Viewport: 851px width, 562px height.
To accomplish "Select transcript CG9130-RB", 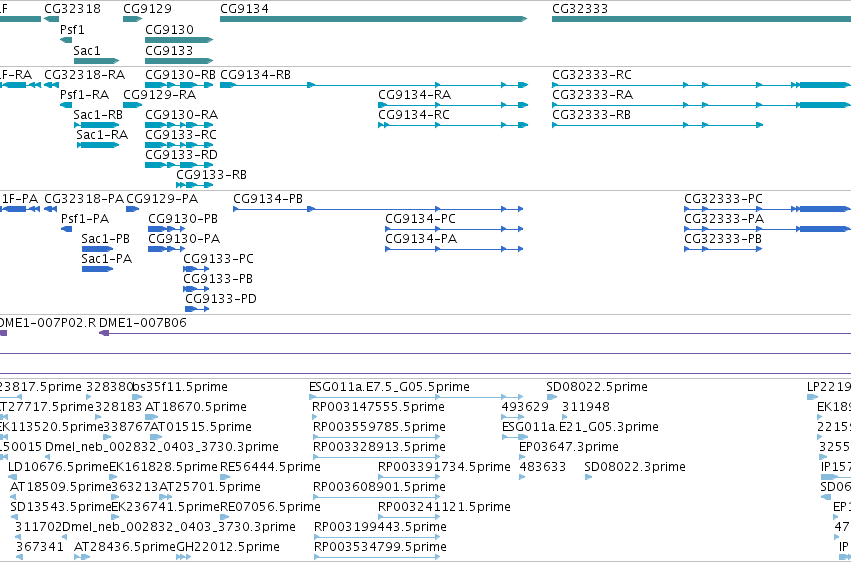I will (179, 85).
